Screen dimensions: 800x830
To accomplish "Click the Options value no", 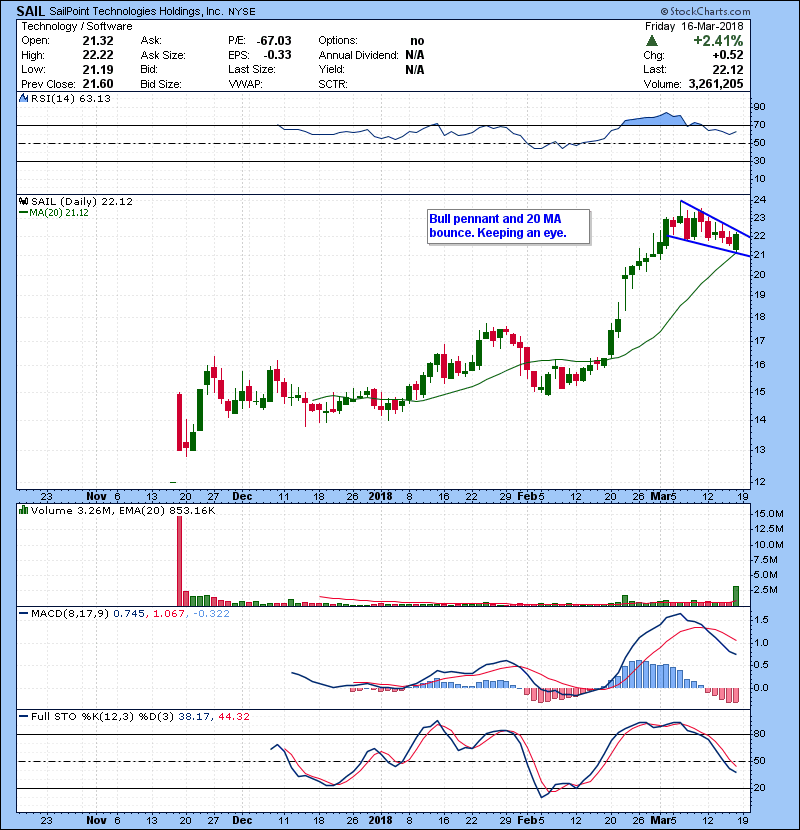I will tap(417, 41).
